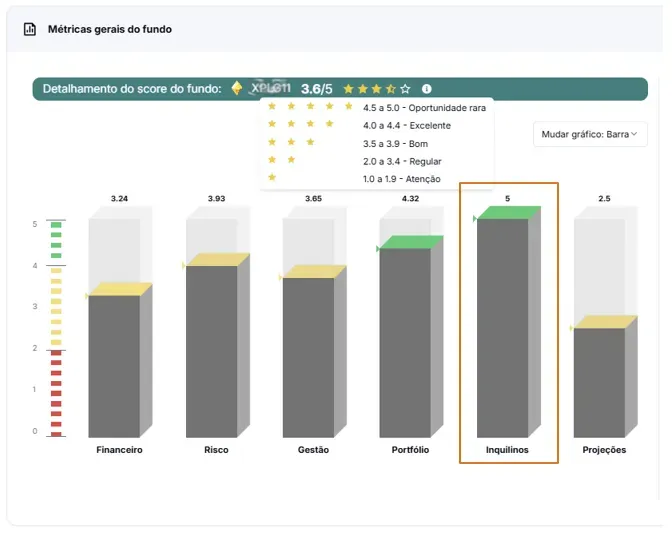Select the Financeiro category label
Viewport: 672px width, 537px height.
(119, 450)
